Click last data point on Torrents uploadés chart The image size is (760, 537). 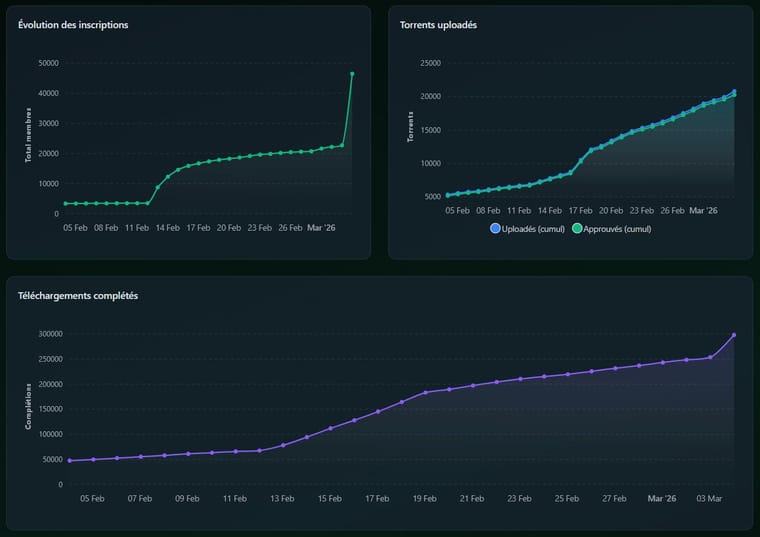734,92
